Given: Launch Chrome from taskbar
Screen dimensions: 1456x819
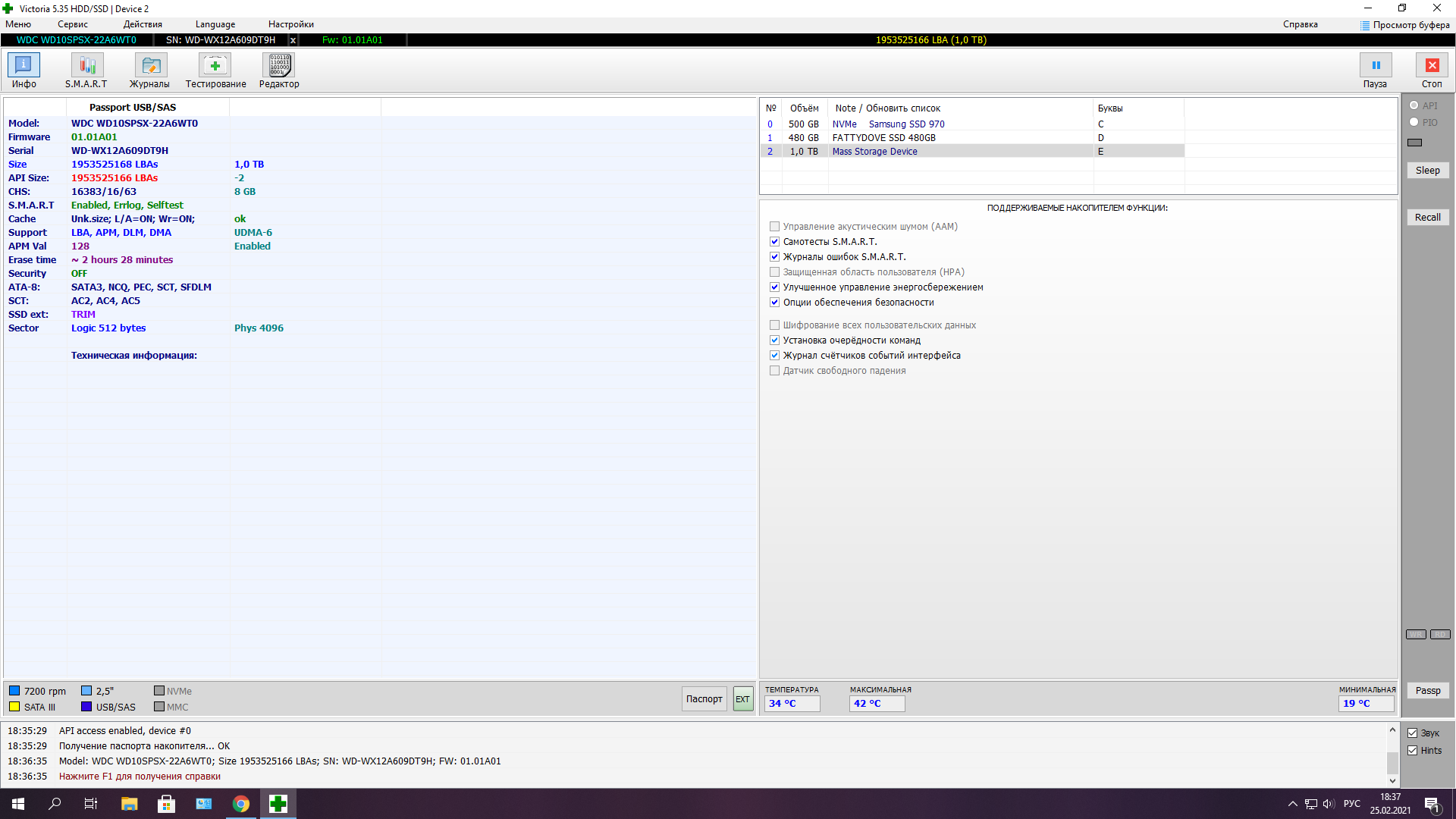Looking at the screenshot, I should pos(241,804).
